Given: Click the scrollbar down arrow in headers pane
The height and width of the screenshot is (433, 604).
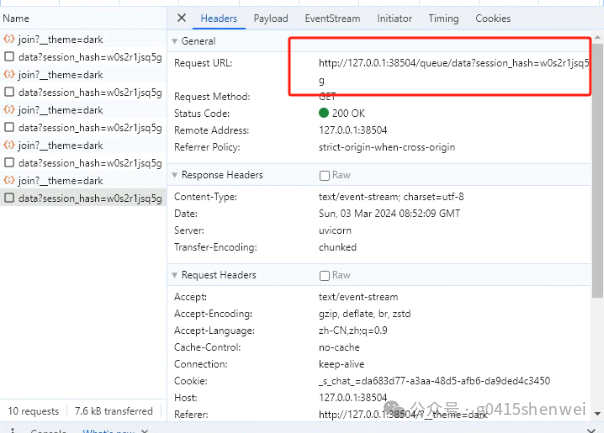Looking at the screenshot, I should (597, 414).
